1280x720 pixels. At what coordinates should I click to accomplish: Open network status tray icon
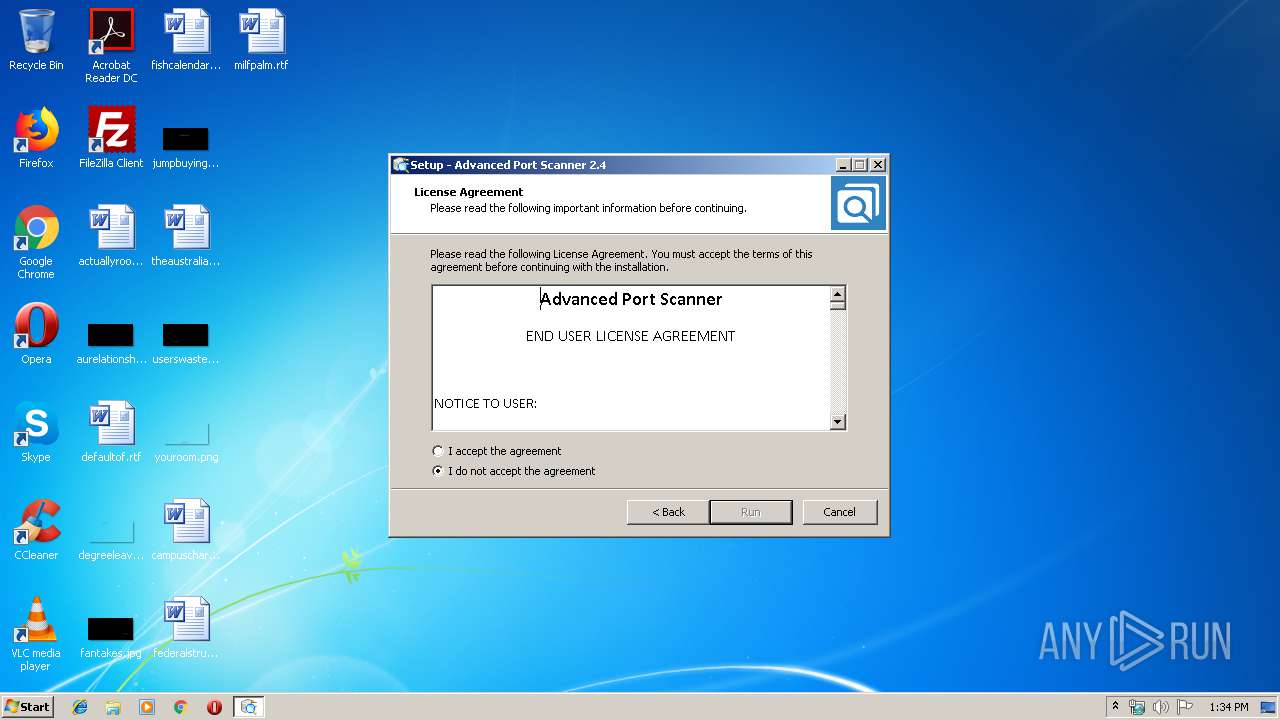pyautogui.click(x=1137, y=707)
